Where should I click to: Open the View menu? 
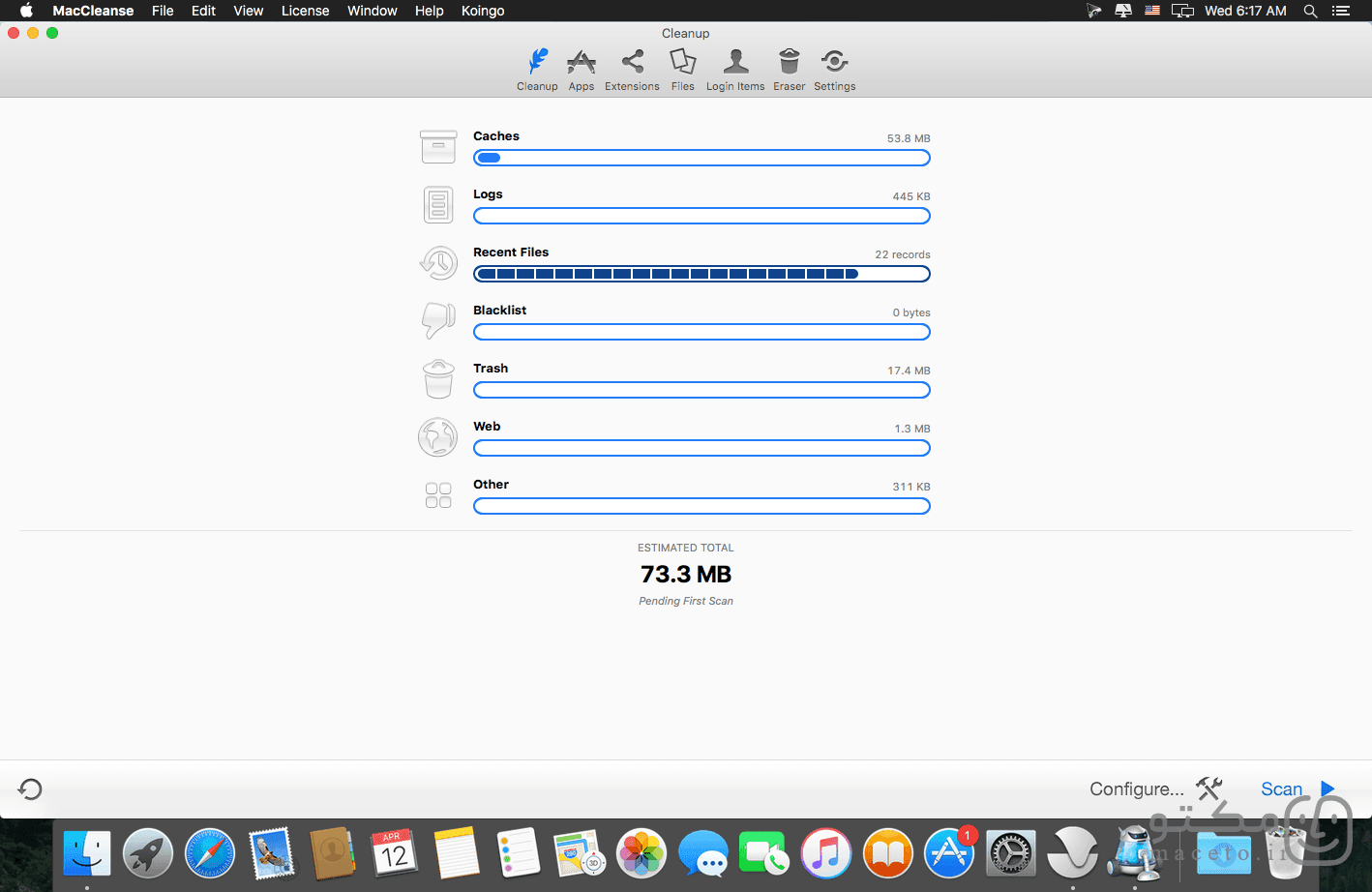coord(249,11)
